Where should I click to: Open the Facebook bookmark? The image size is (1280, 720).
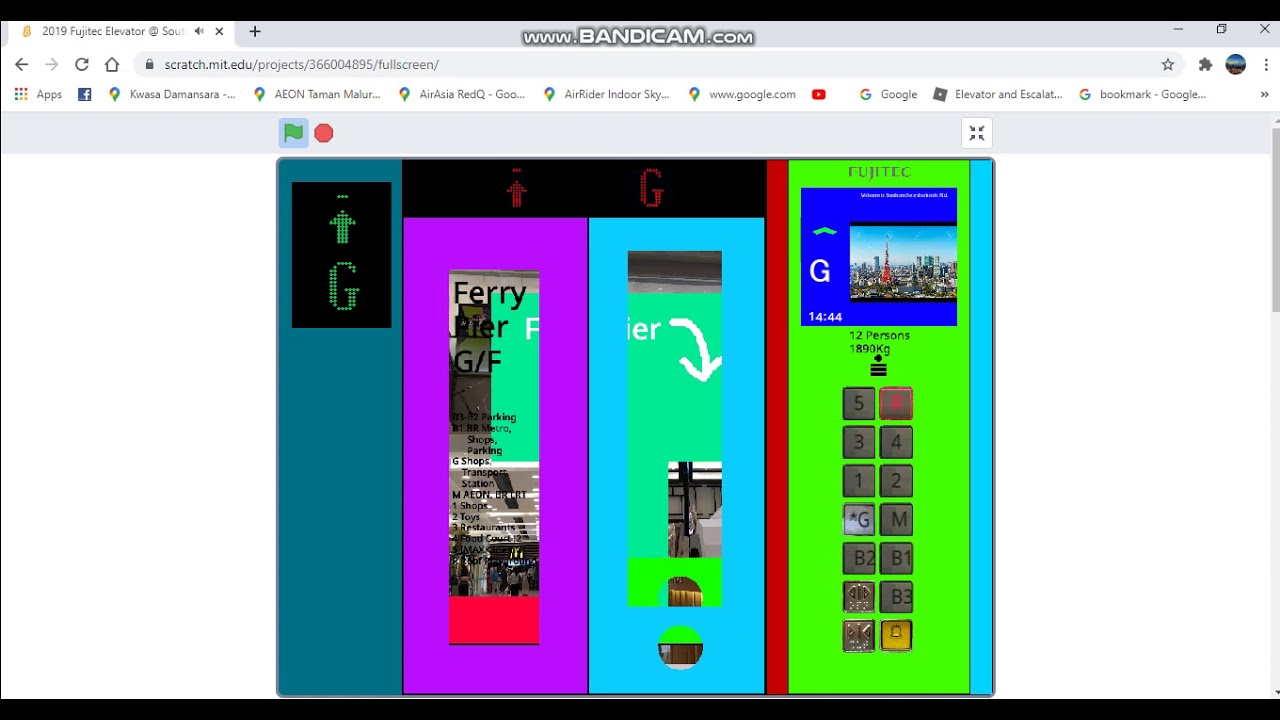tap(84, 94)
